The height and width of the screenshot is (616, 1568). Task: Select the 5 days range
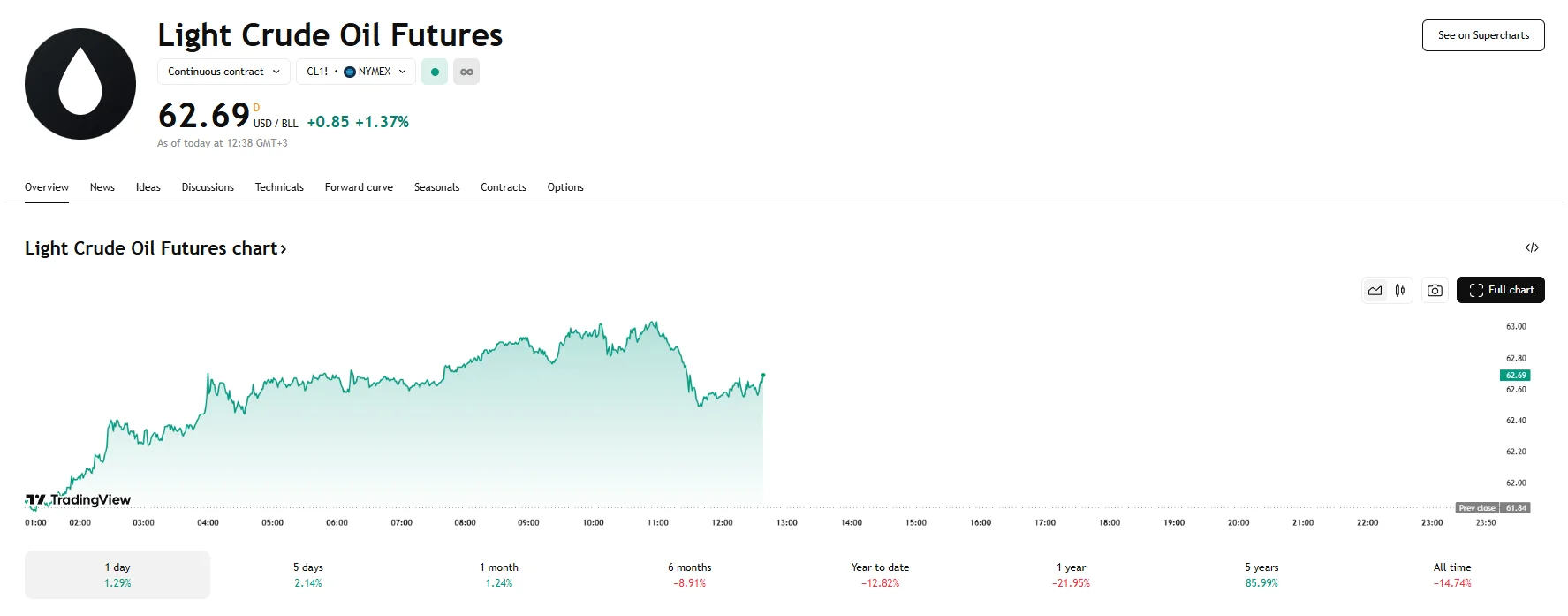coord(308,574)
